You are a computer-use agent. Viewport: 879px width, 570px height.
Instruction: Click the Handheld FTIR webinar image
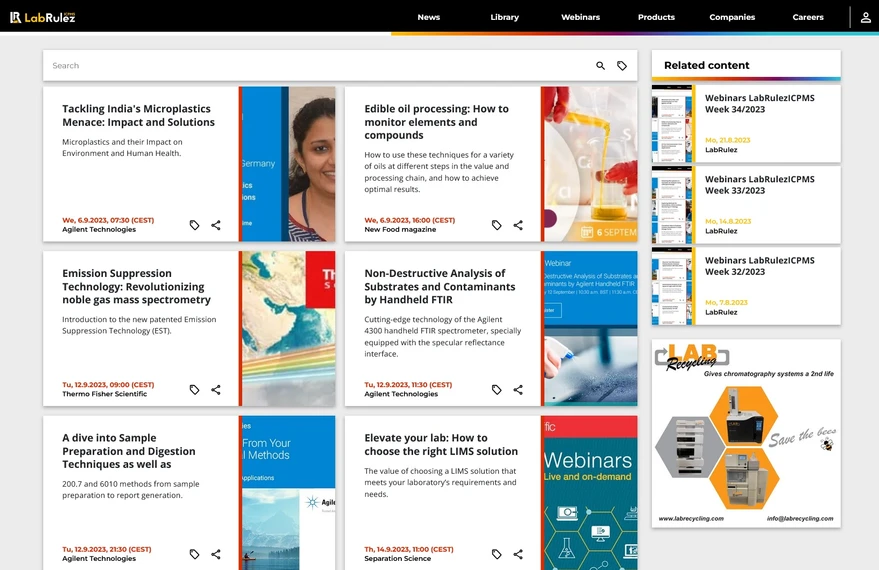(x=590, y=328)
